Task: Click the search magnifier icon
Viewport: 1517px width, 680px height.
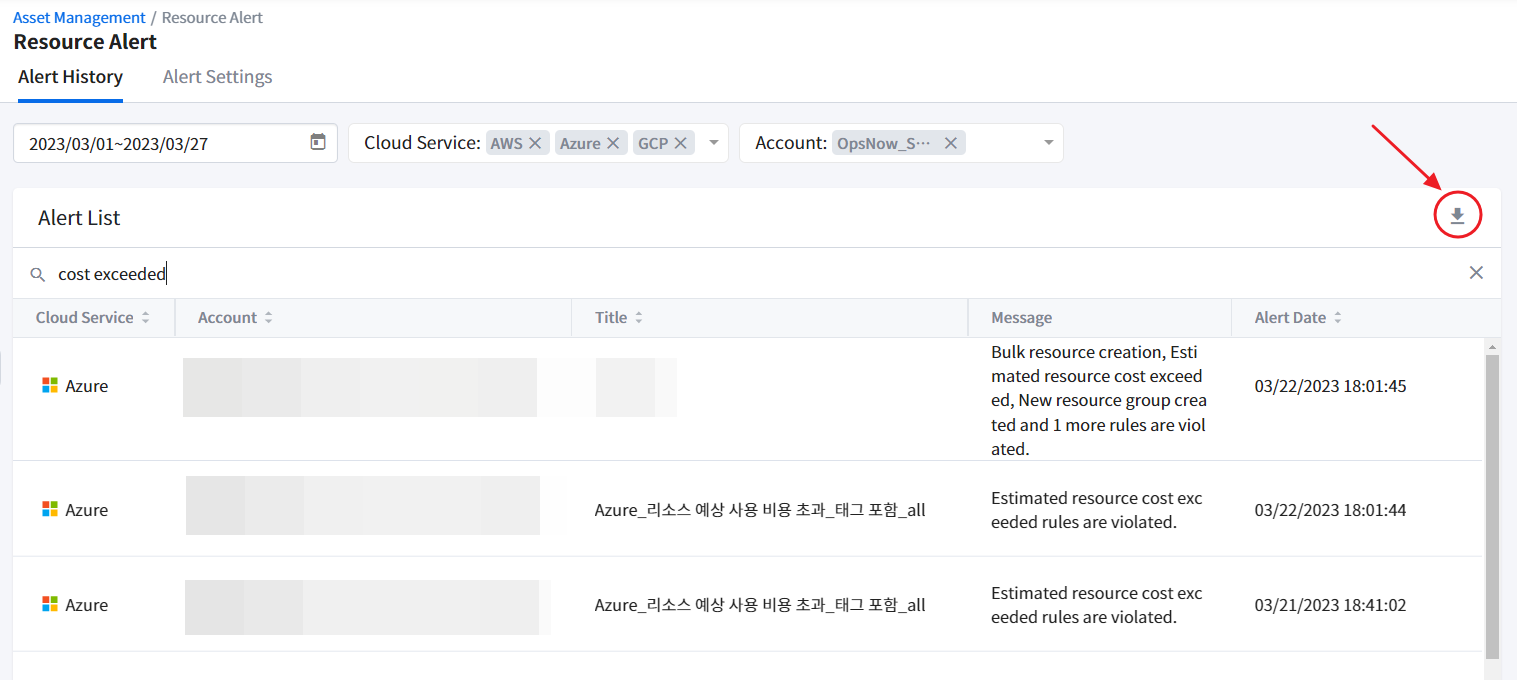Action: [38, 274]
